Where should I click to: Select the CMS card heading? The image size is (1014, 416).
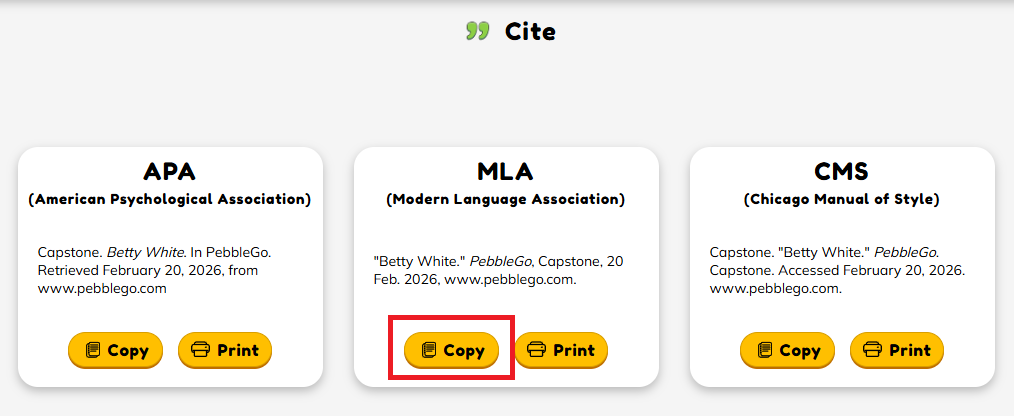coord(841,171)
